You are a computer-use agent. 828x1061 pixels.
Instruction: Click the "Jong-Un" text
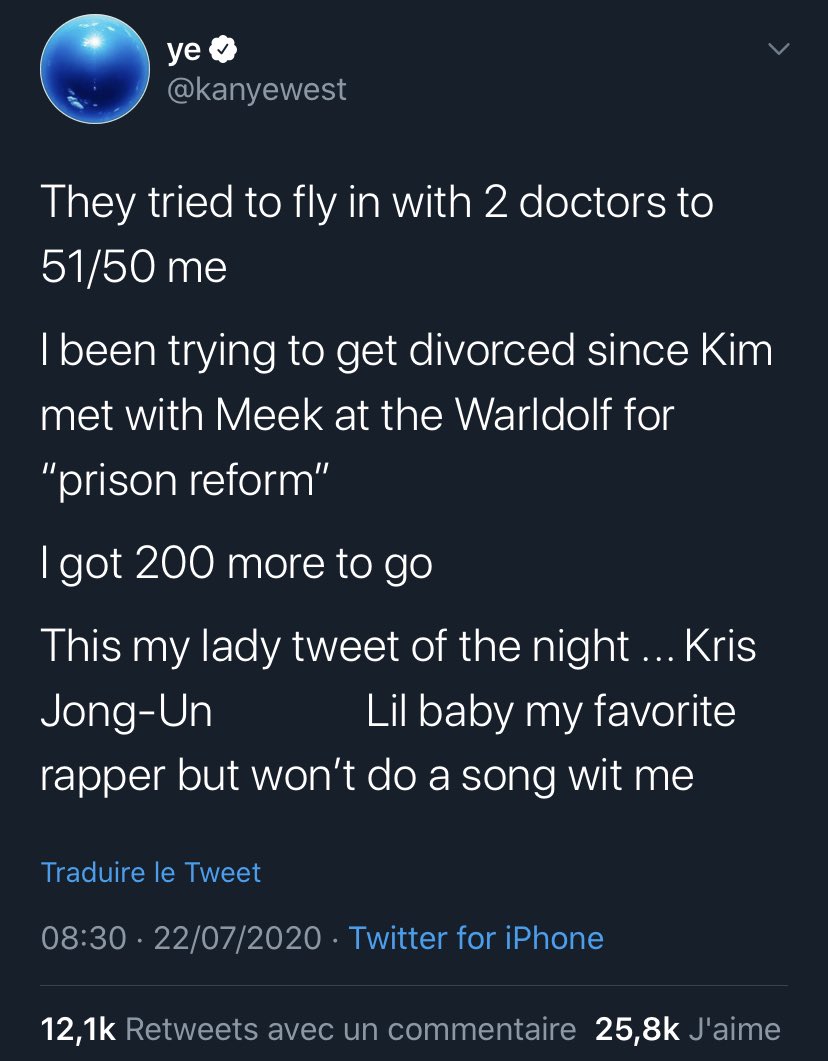pyautogui.click(x=126, y=711)
